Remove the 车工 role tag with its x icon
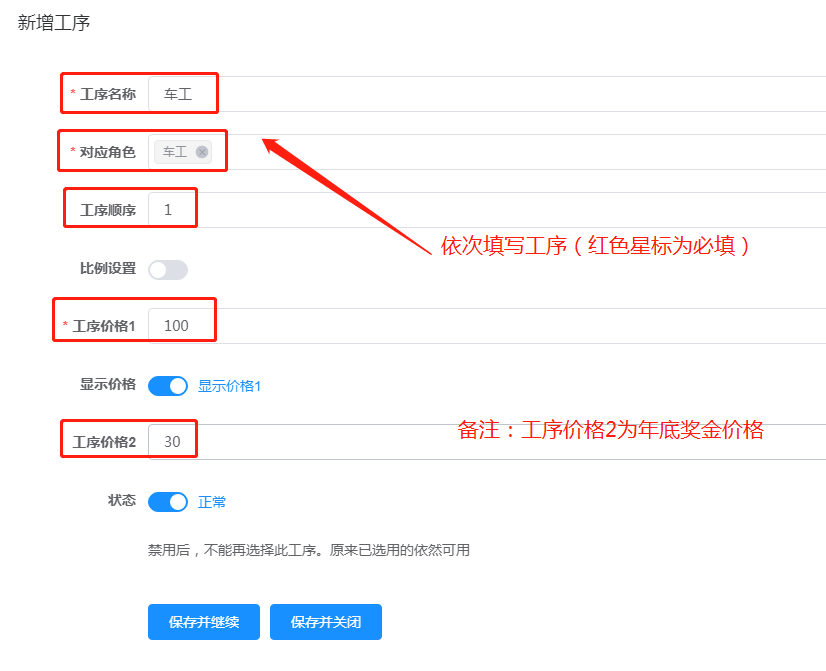Screen dimensions: 826x671 click(202, 152)
